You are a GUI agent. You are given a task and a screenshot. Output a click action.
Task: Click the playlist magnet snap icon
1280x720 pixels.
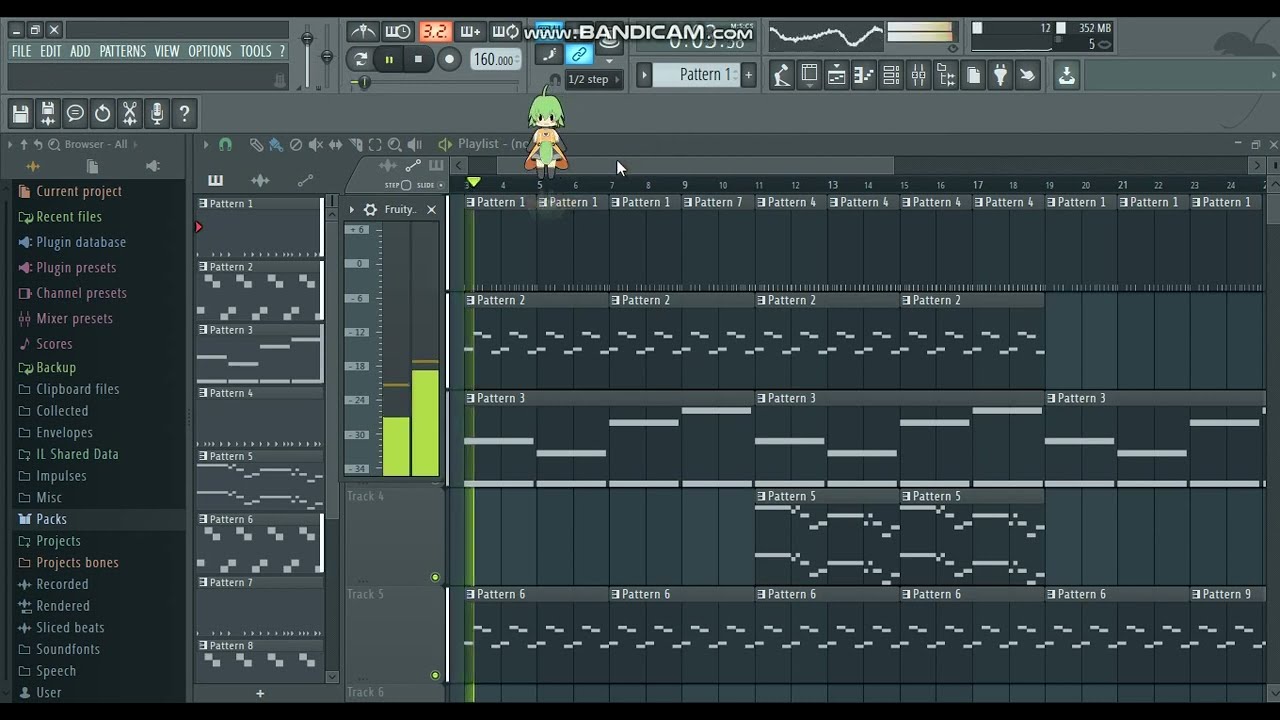[225, 145]
